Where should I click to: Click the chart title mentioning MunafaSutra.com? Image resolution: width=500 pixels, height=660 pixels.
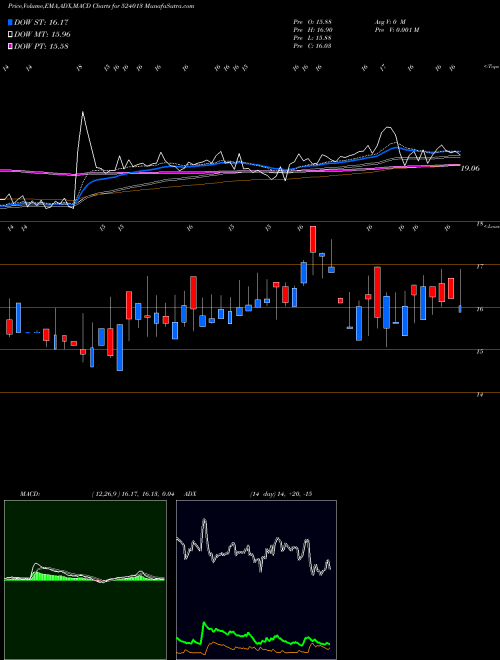point(101,7)
